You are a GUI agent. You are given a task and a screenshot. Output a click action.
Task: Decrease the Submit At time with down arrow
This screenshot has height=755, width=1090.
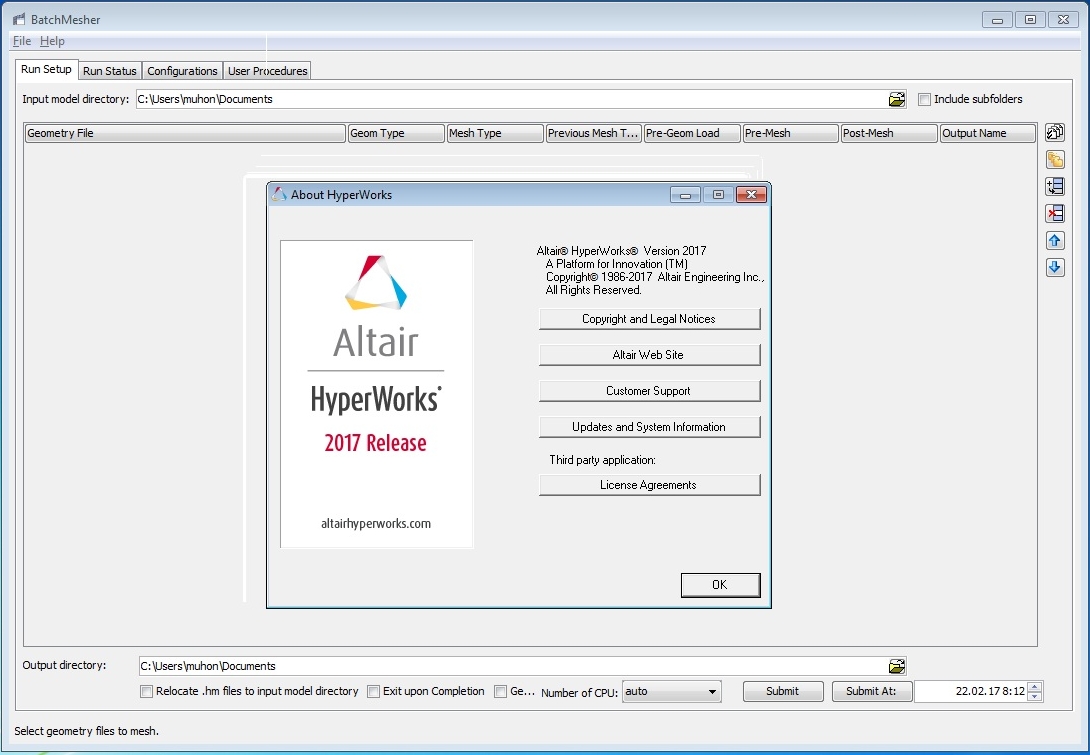click(1034, 697)
